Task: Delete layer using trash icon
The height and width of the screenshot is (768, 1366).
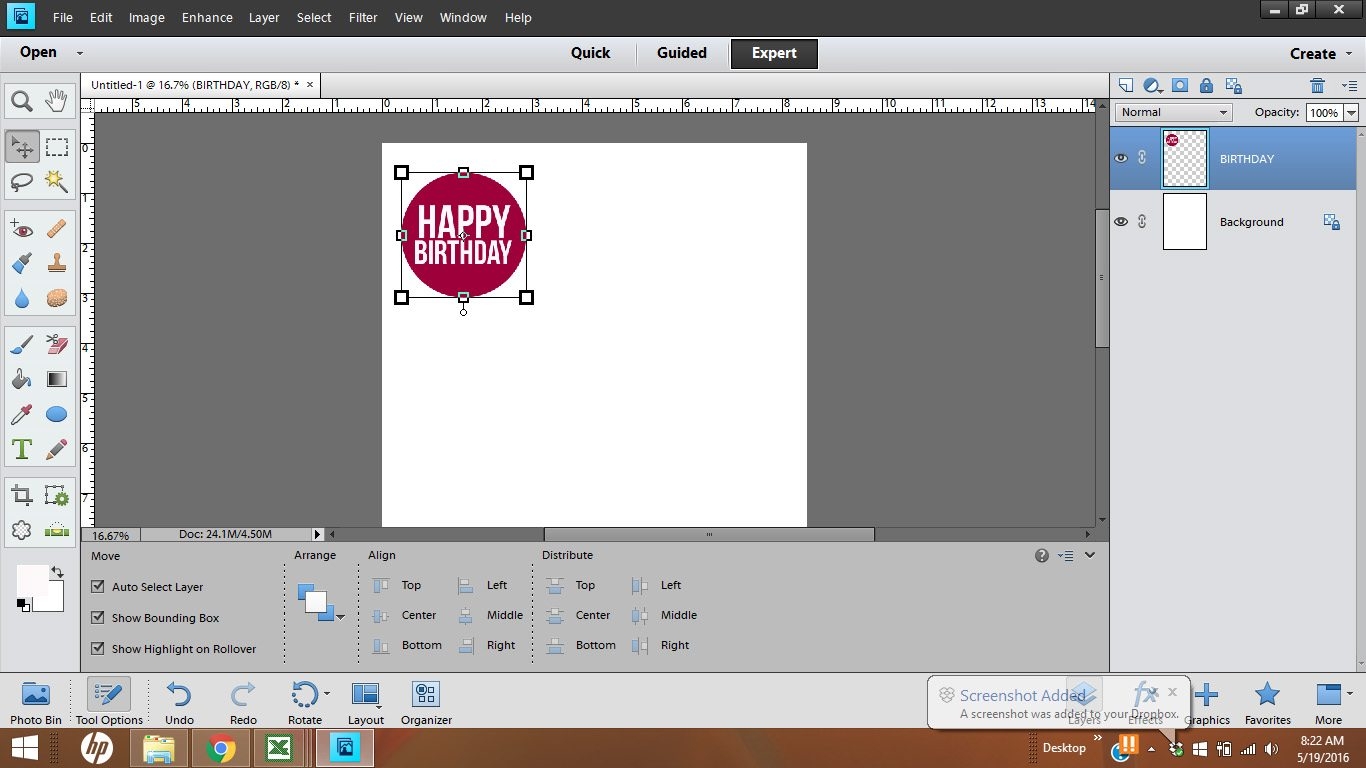Action: pyautogui.click(x=1317, y=86)
